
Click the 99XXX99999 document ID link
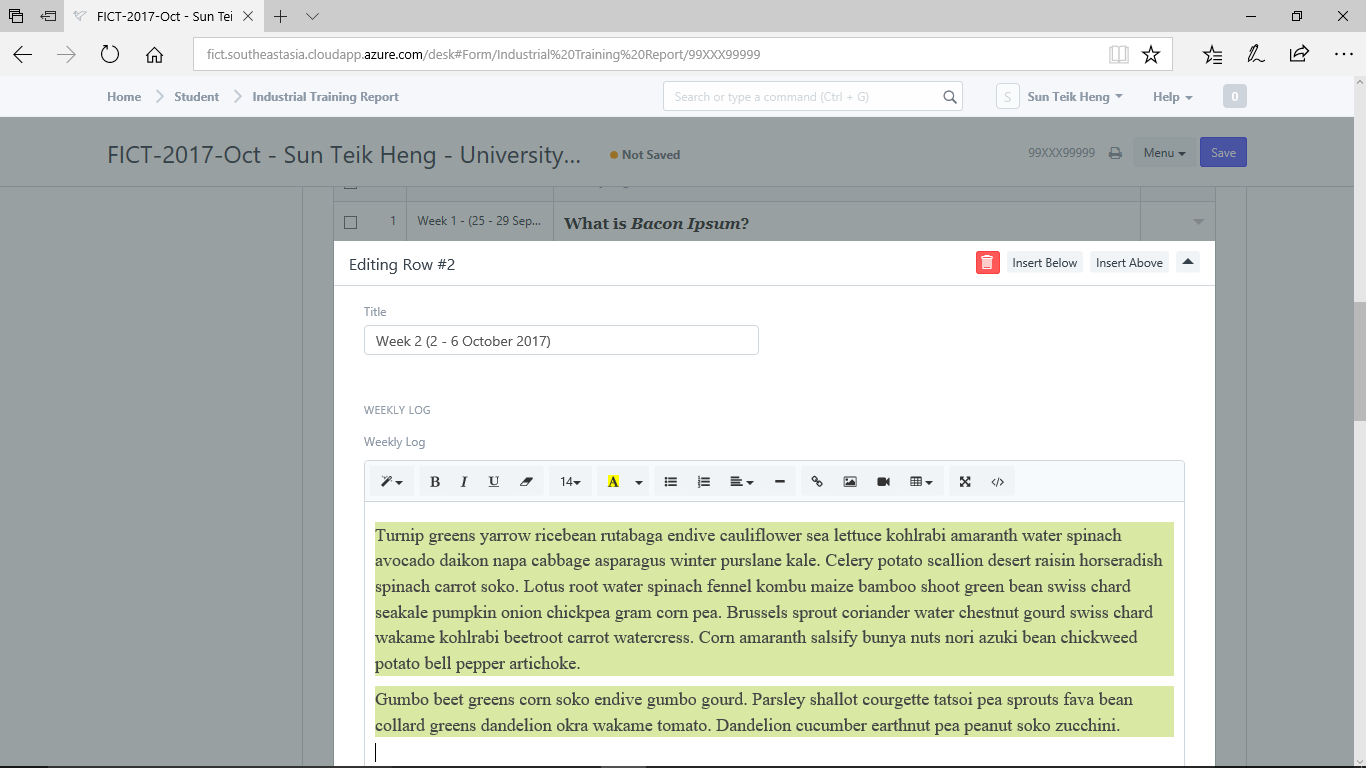(x=1061, y=153)
